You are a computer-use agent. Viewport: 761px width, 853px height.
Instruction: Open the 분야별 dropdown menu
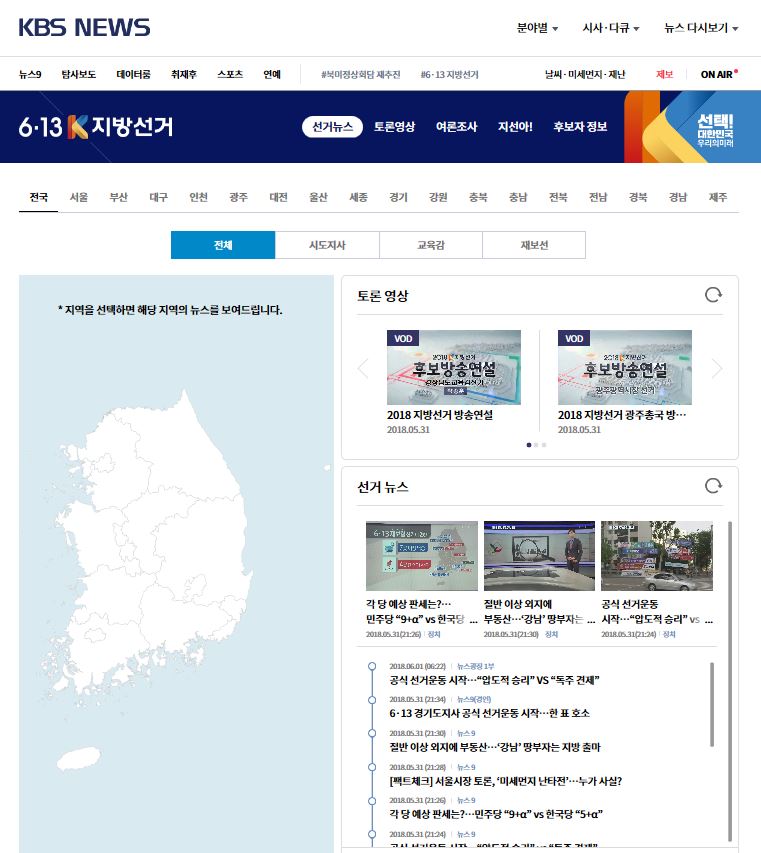pyautogui.click(x=537, y=28)
